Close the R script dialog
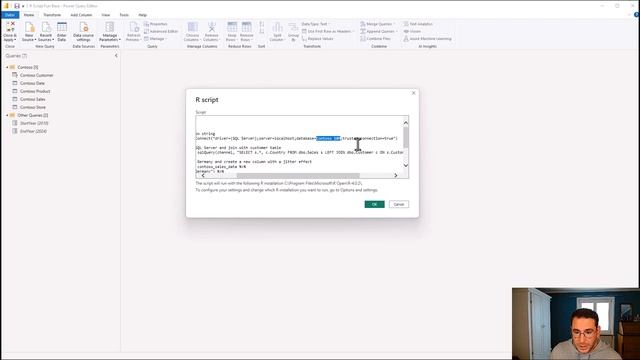Viewport: 640px width, 360px height. pos(413,93)
